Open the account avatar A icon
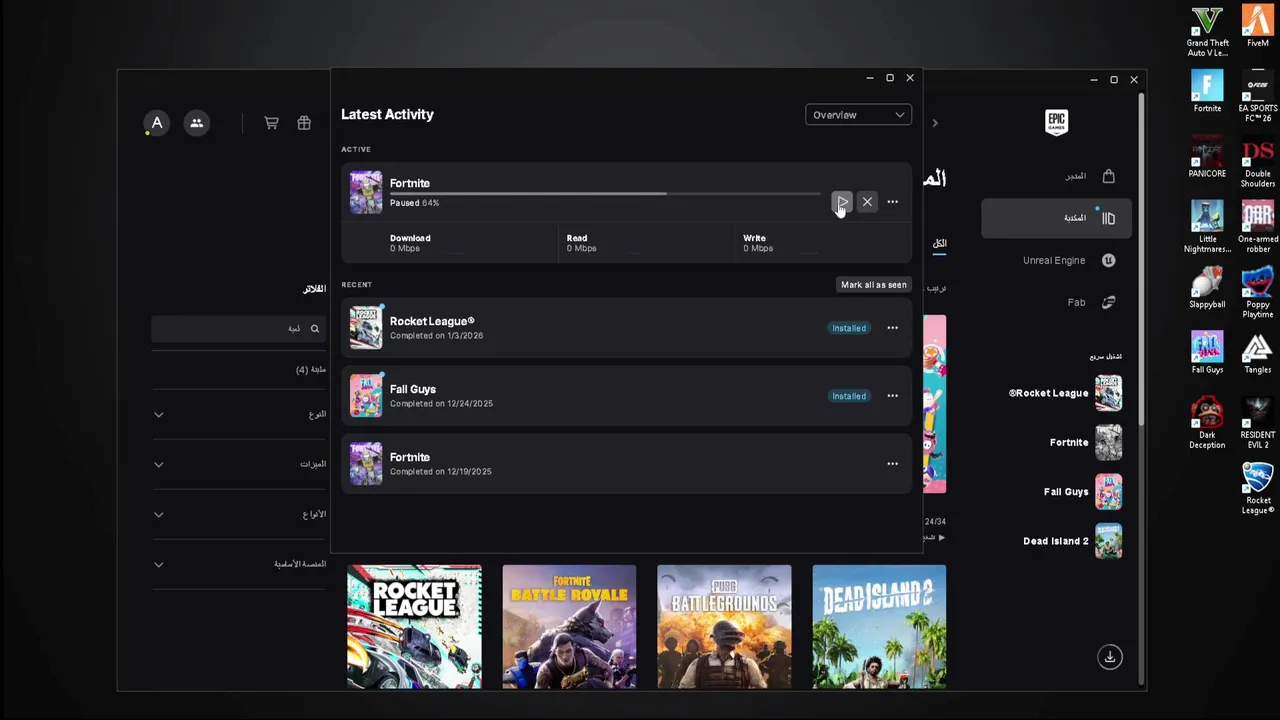The image size is (1280, 720). 156,123
